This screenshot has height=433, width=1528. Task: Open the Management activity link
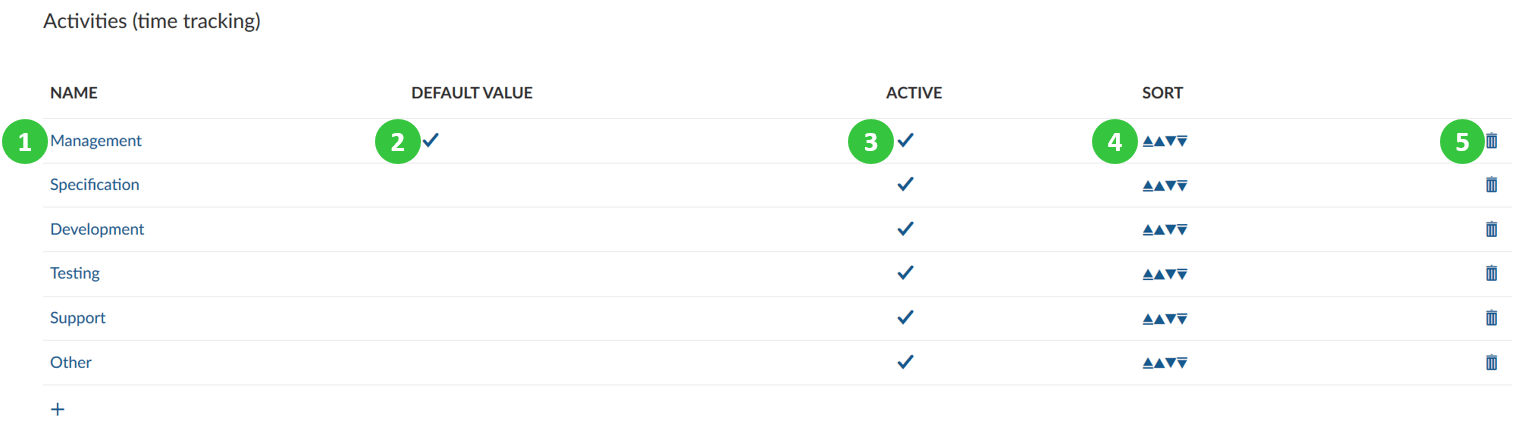click(96, 141)
